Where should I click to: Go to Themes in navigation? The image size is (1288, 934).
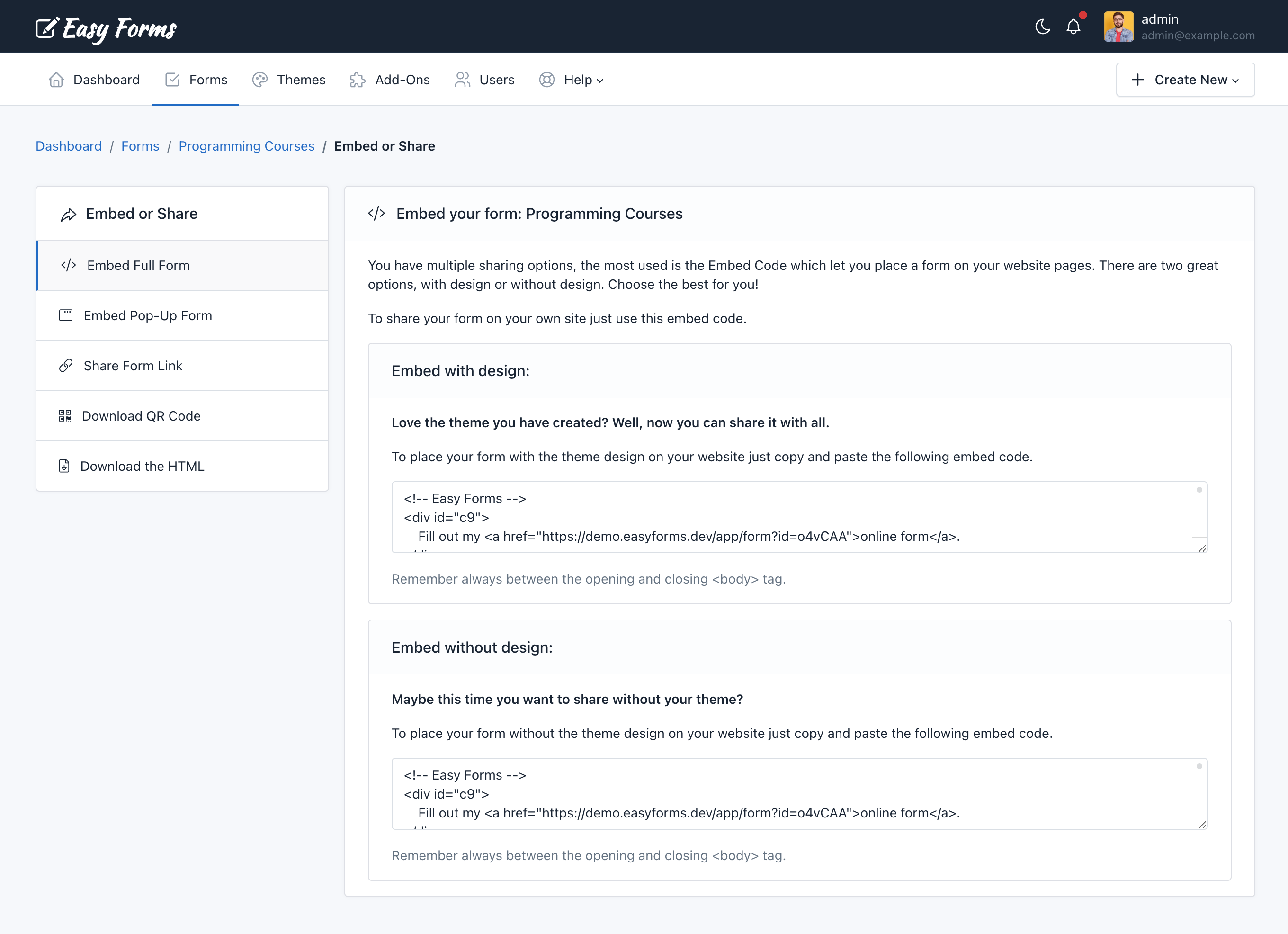(x=288, y=80)
